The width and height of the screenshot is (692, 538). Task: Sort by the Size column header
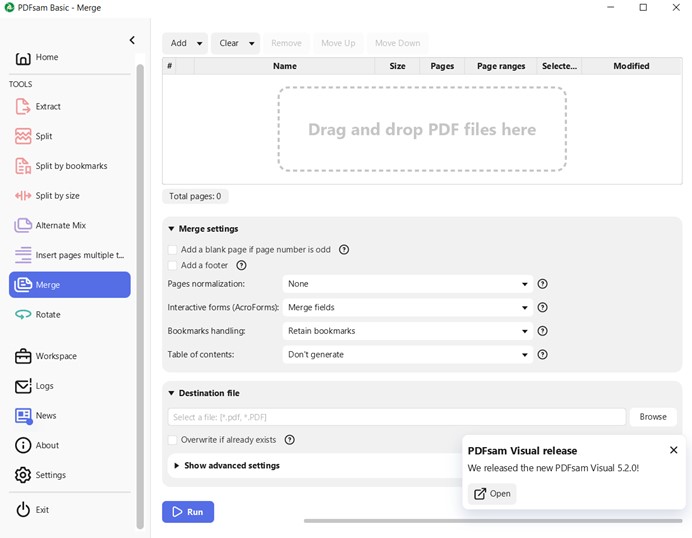pyautogui.click(x=397, y=66)
